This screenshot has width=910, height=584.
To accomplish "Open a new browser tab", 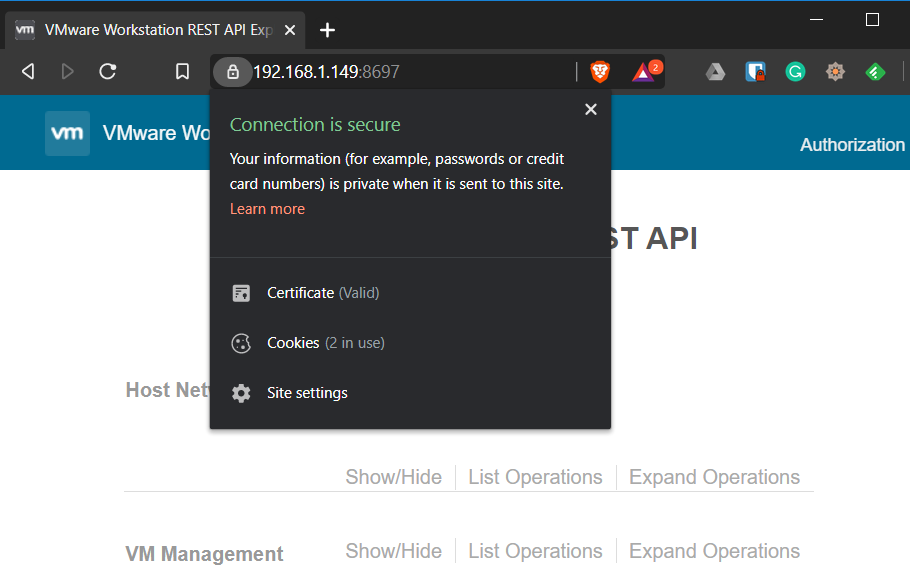I will (x=327, y=30).
